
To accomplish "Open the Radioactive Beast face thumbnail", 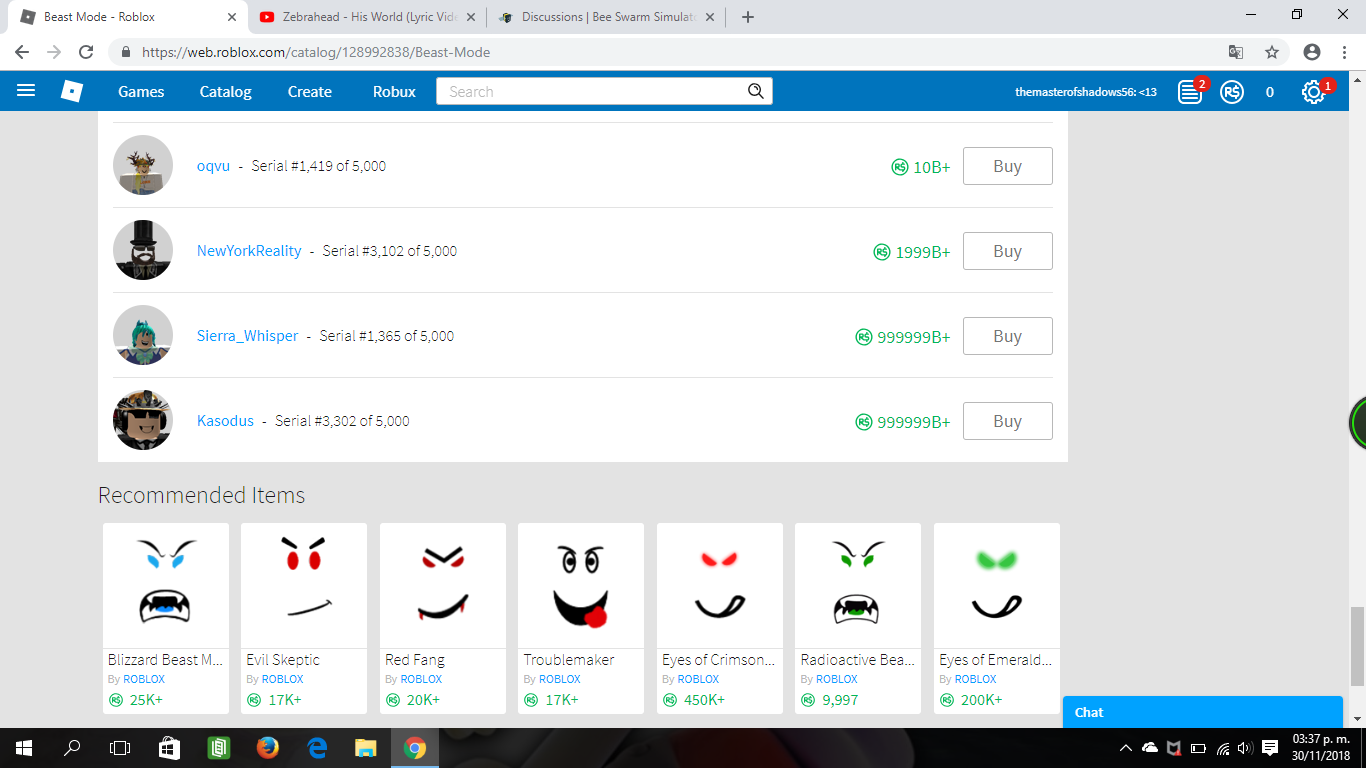I will 858,586.
